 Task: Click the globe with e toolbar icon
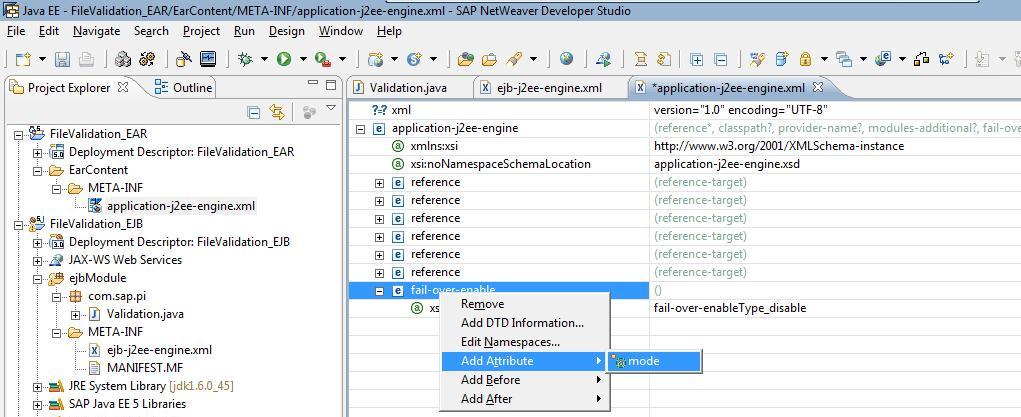883,59
